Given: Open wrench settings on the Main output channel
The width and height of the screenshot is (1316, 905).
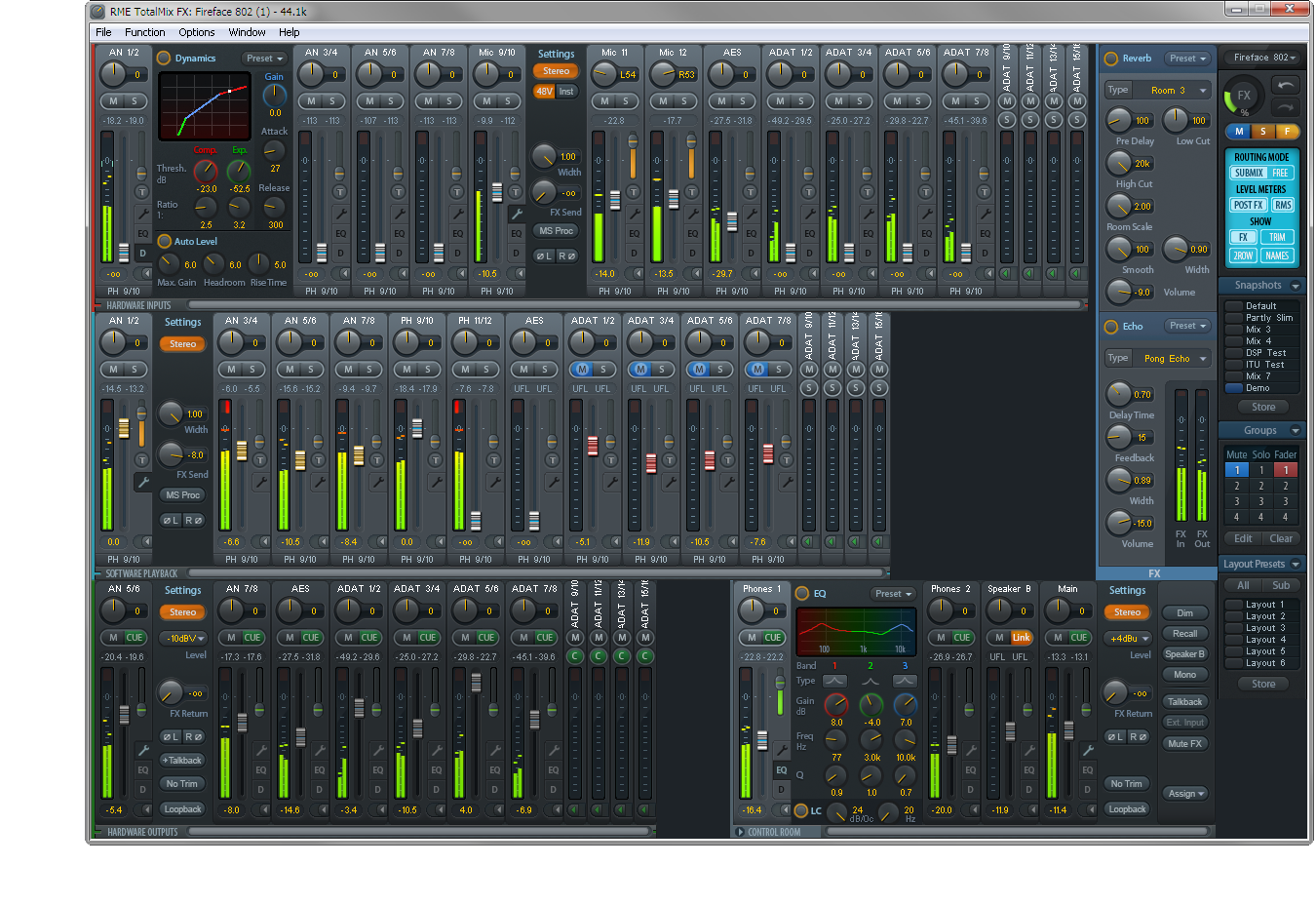Looking at the screenshot, I should pos(1087,750).
